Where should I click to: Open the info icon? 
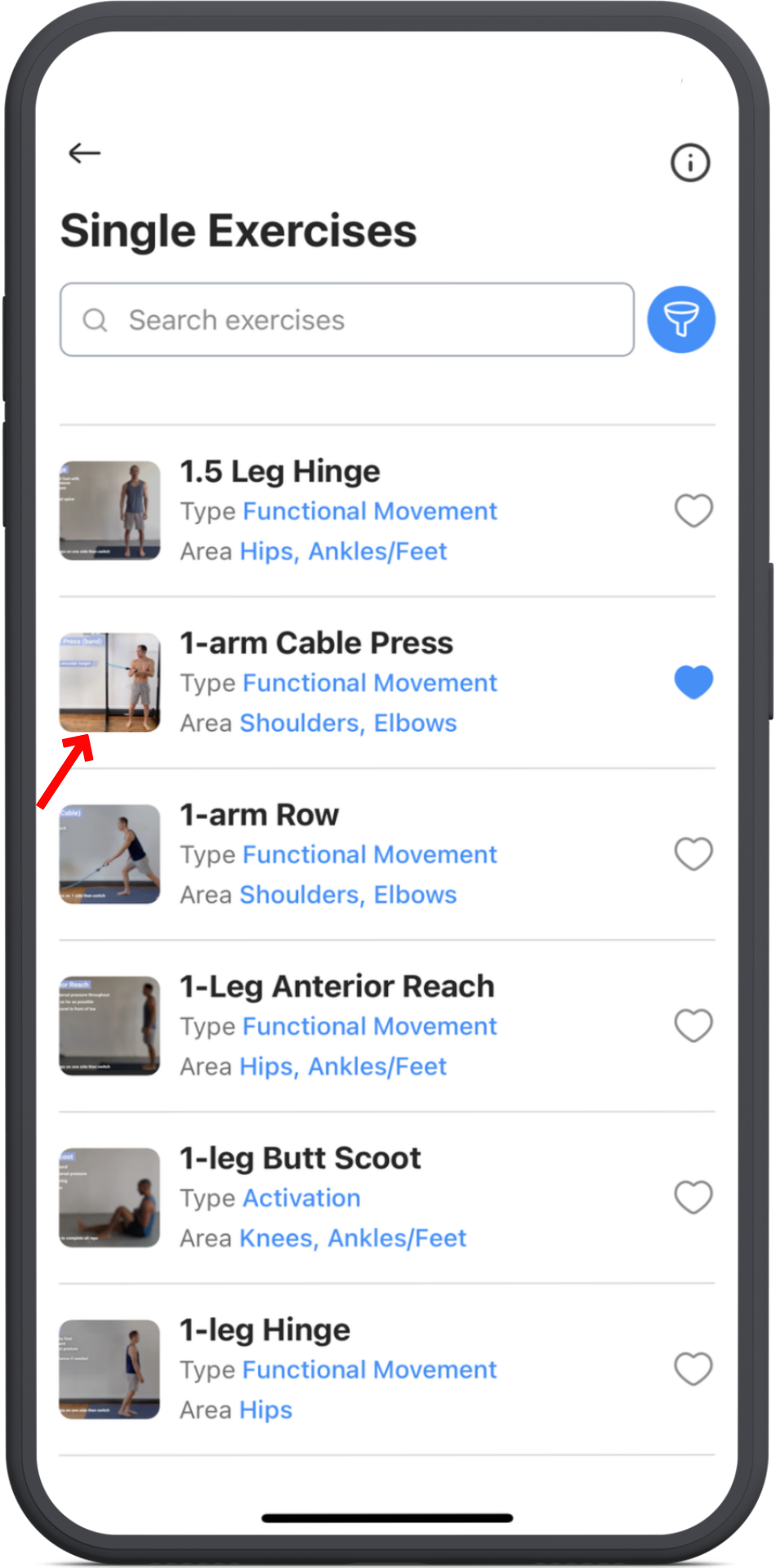(690, 163)
